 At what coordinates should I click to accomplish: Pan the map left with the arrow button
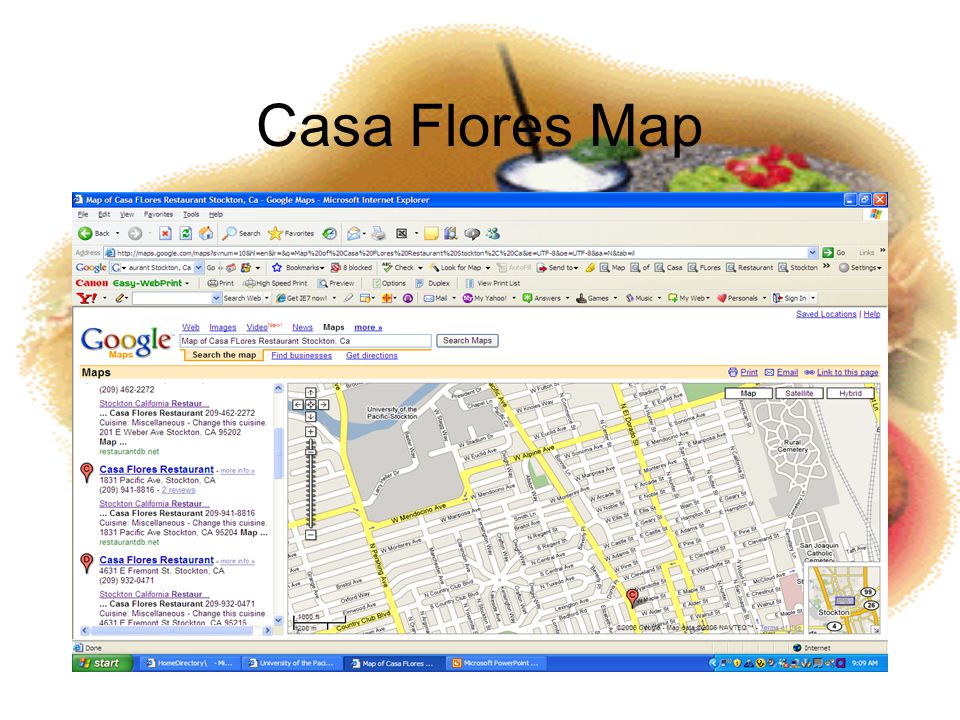[298, 405]
